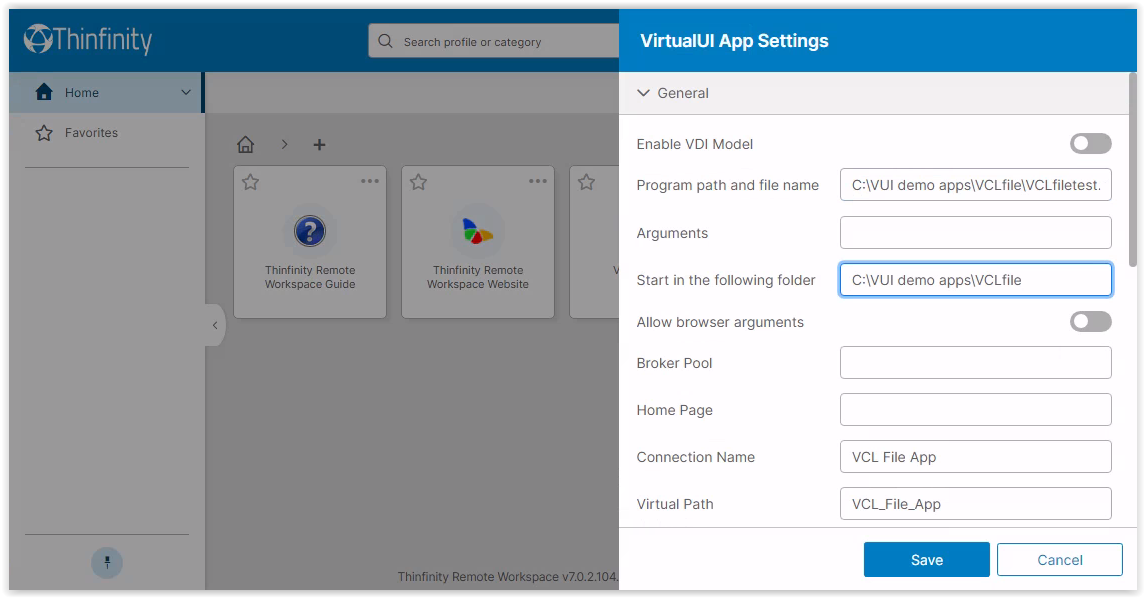Click the Thinfinity logo
Screen dimensions: 1145x598
coord(88,39)
